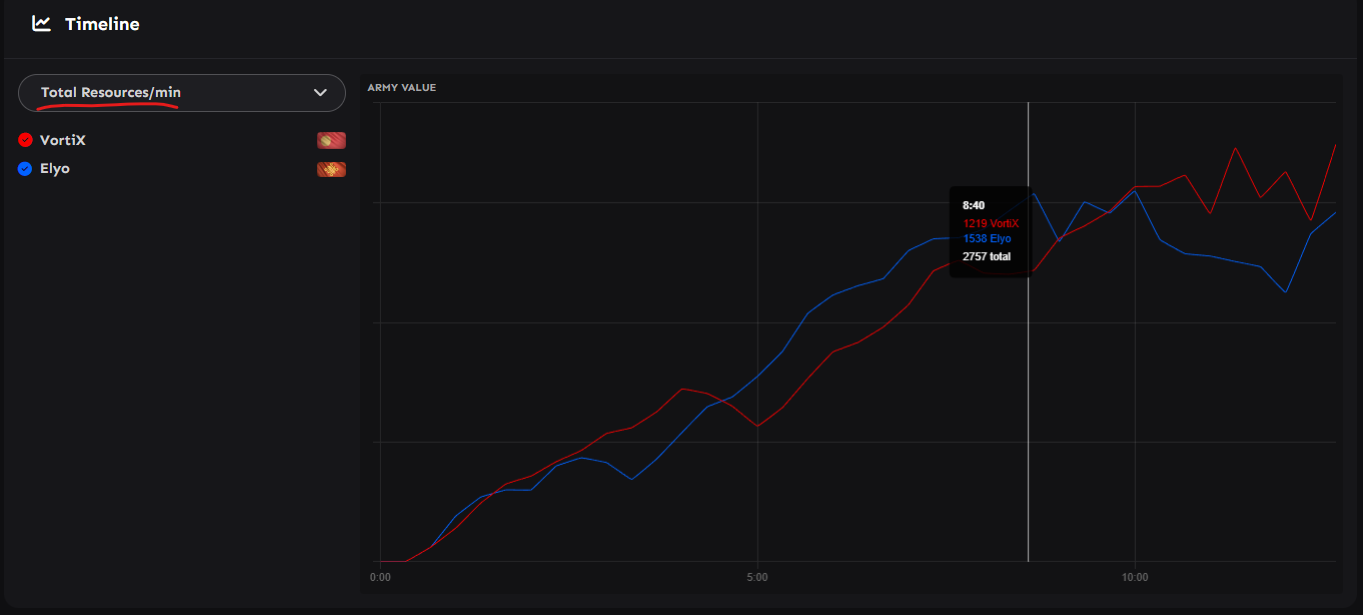Click the 8:40 vertical marker line
1363x615 pixels.
pyautogui.click(x=1028, y=400)
